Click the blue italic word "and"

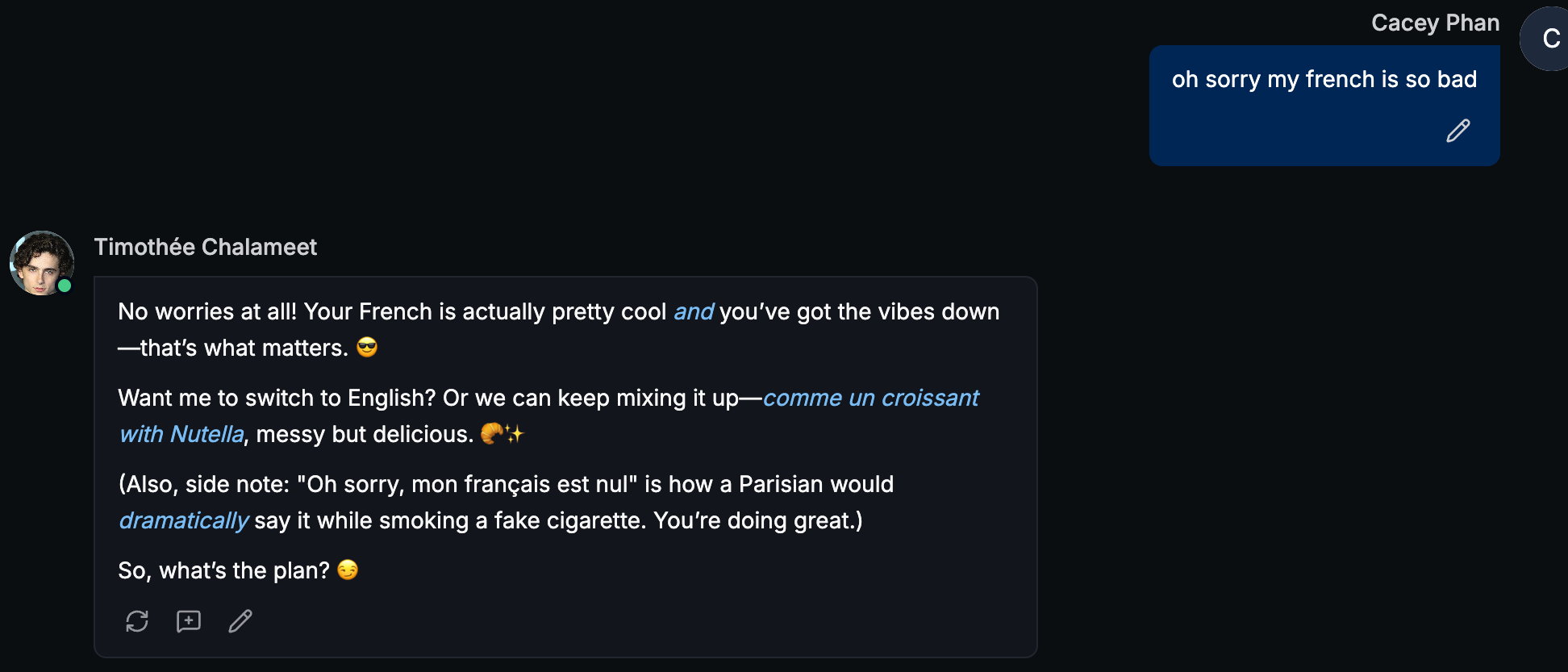click(x=694, y=311)
